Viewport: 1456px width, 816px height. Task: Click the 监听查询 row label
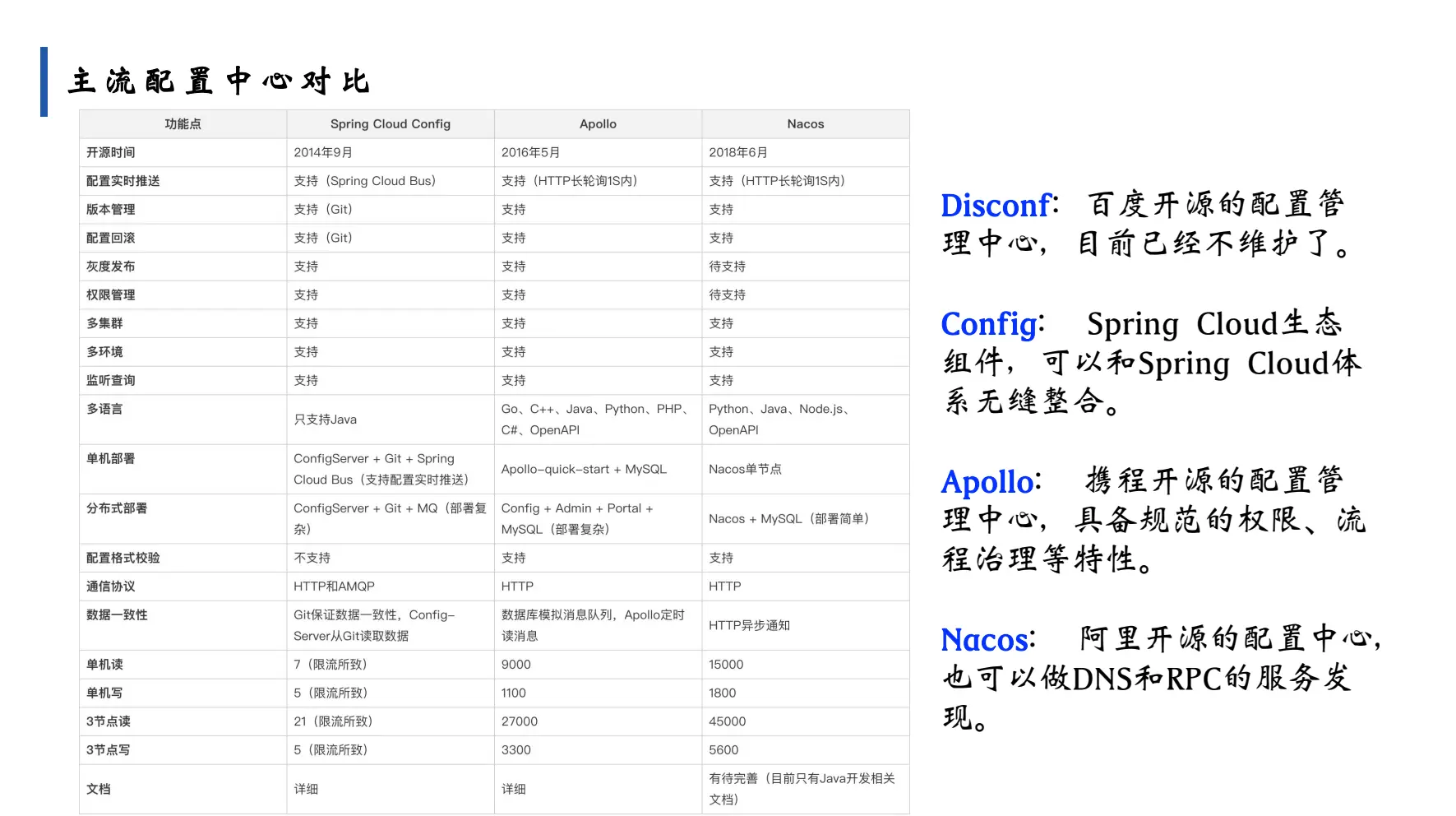[x=111, y=380]
